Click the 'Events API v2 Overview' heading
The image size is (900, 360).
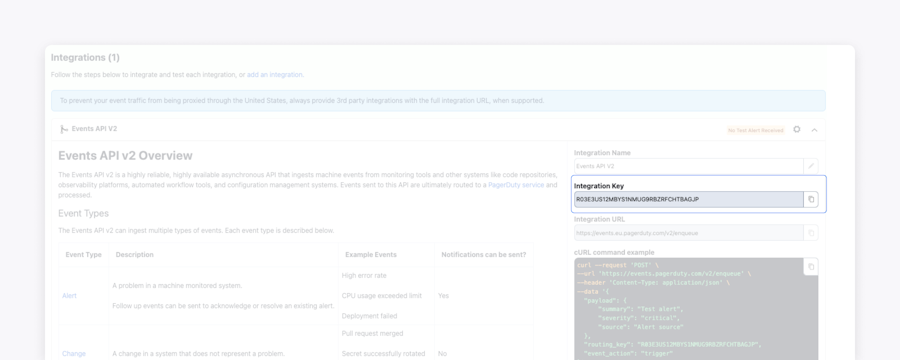(125, 156)
